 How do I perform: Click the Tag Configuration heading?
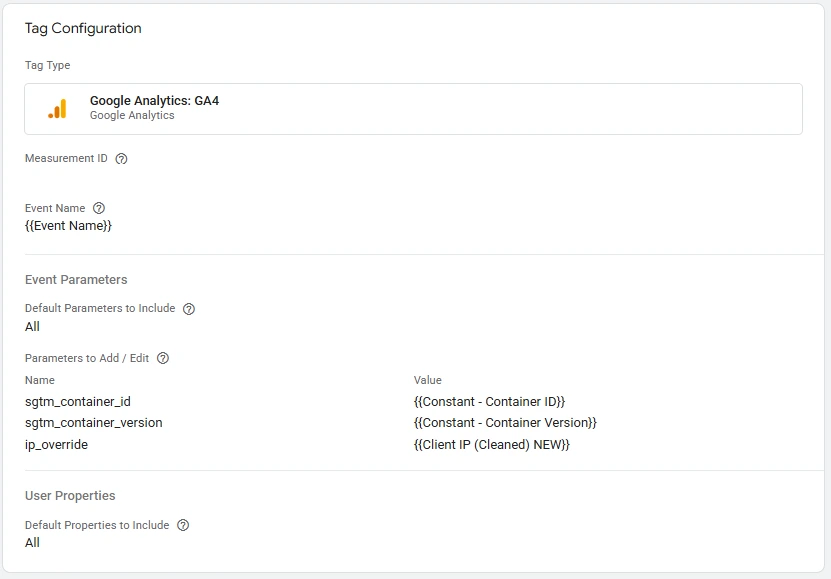pos(83,29)
